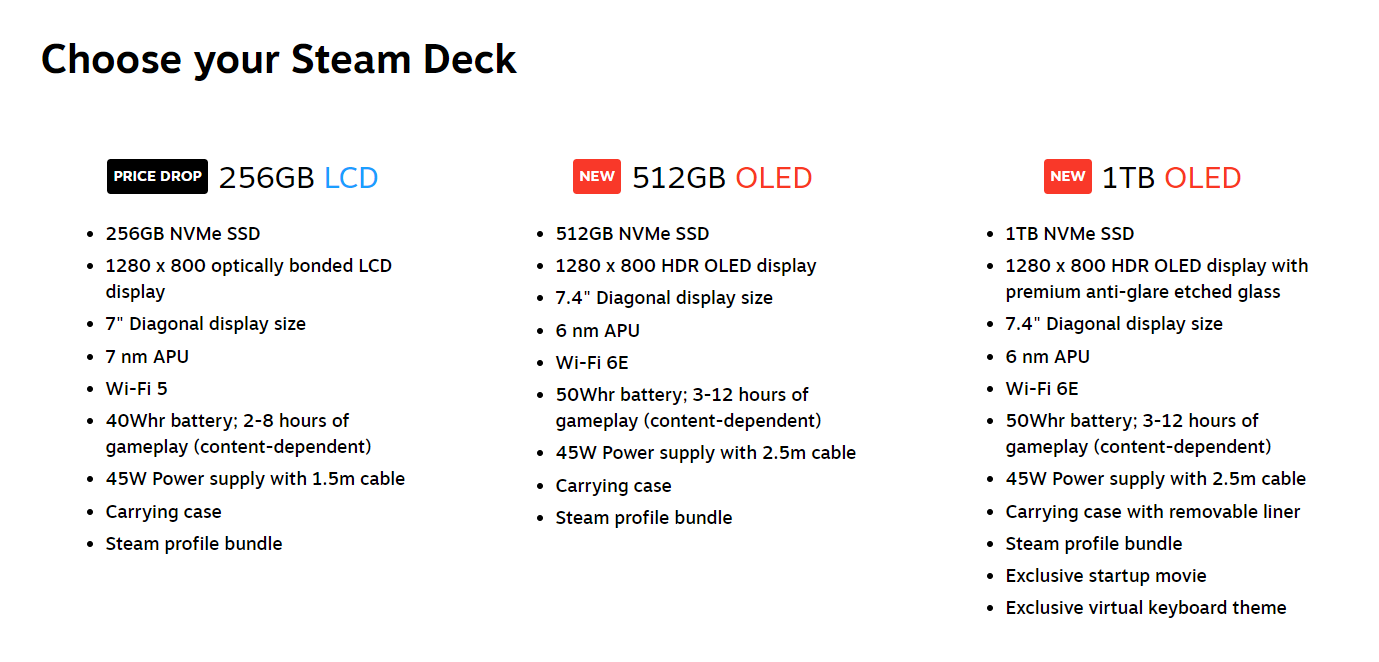Click Carrying case with removable liner
1379x662 pixels.
pos(1153,512)
